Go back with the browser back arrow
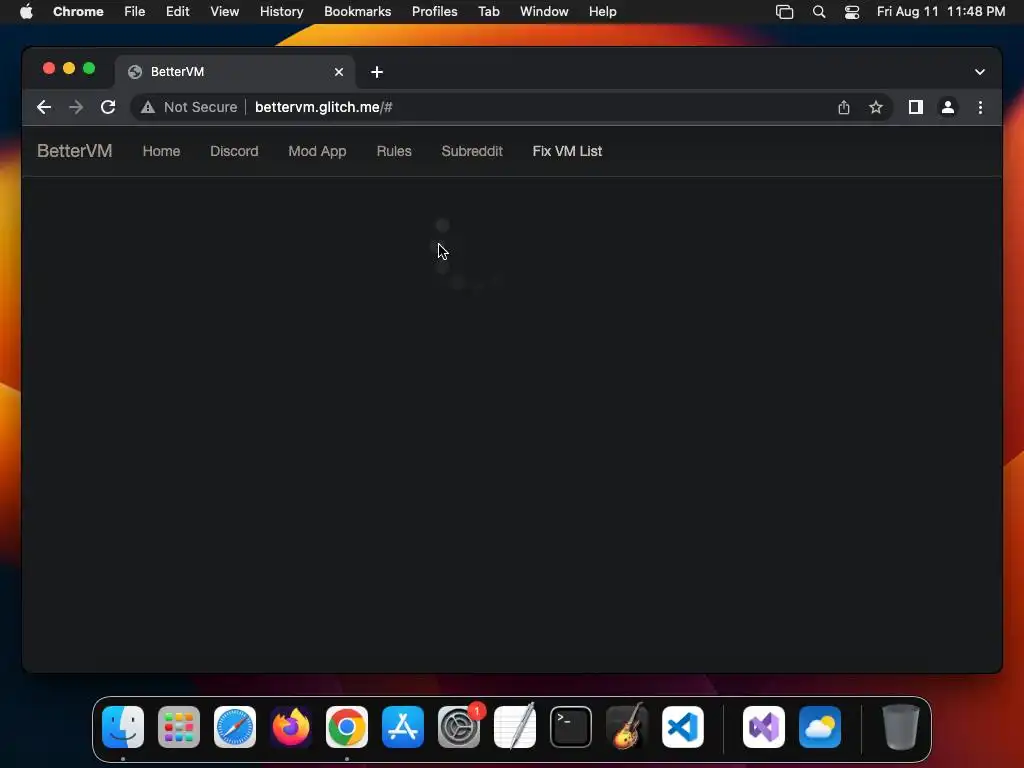 coord(44,107)
